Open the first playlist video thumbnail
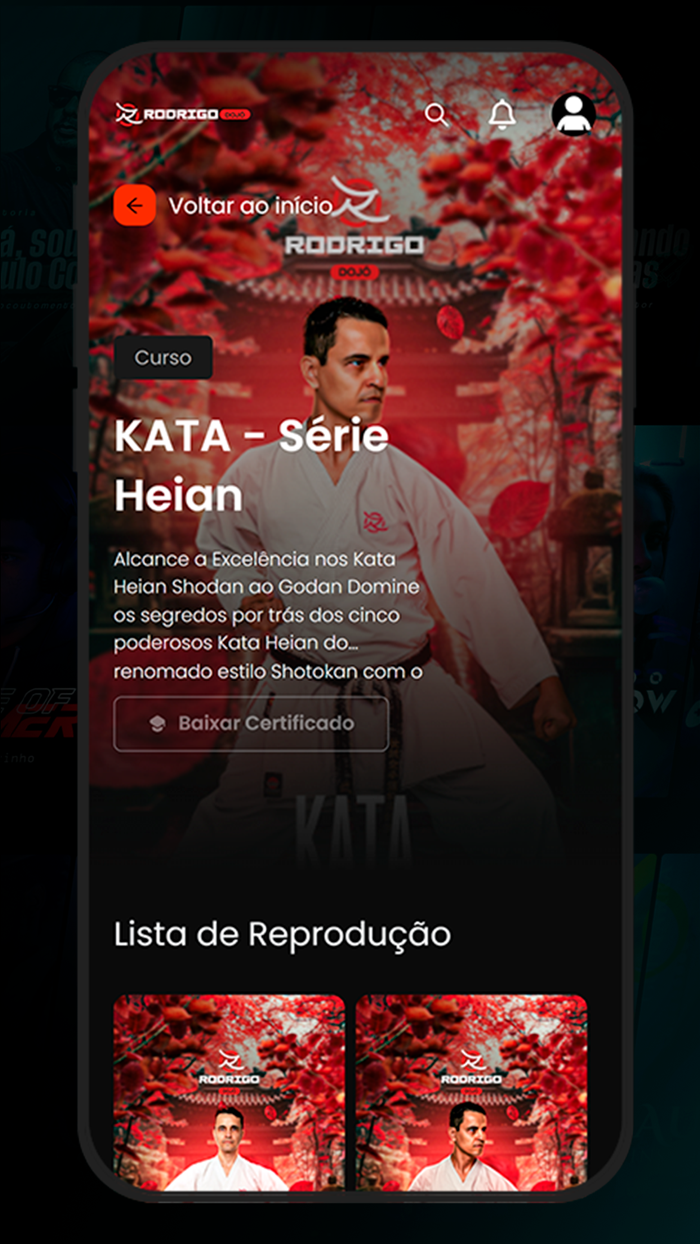Viewport: 700px width, 1244px height. pos(229,1092)
